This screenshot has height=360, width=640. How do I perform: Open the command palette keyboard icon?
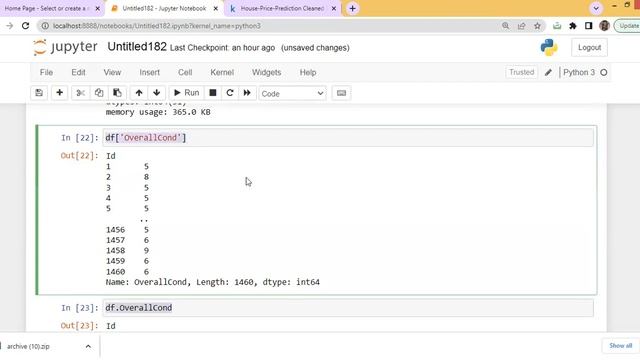(341, 93)
